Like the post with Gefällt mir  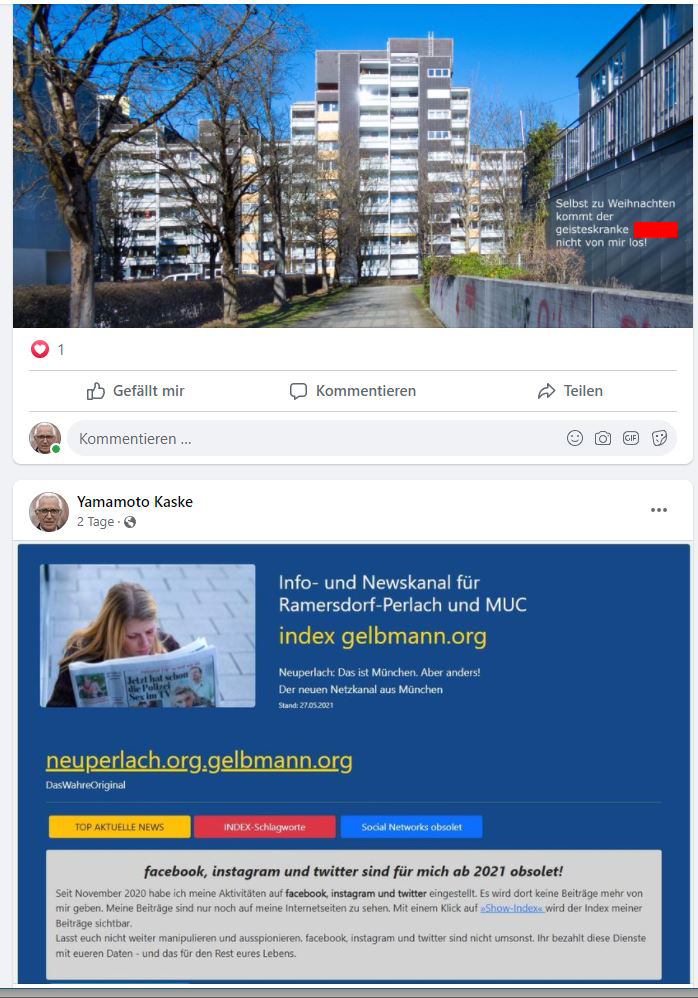tap(136, 391)
